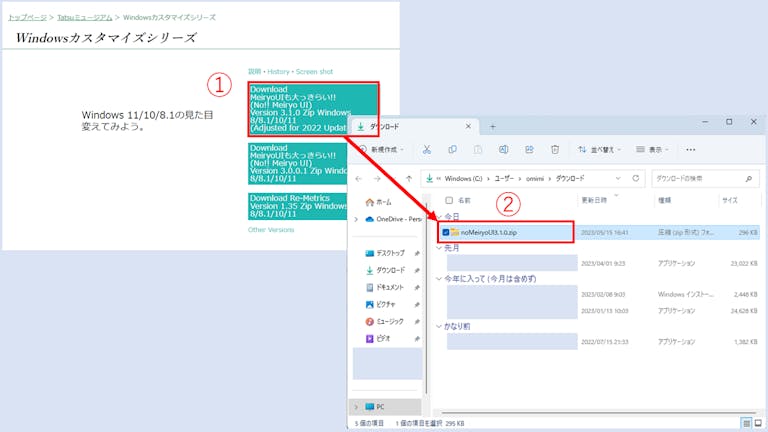Click the Share icon in Explorer toolbar
The height and width of the screenshot is (432, 768).
(x=529, y=150)
